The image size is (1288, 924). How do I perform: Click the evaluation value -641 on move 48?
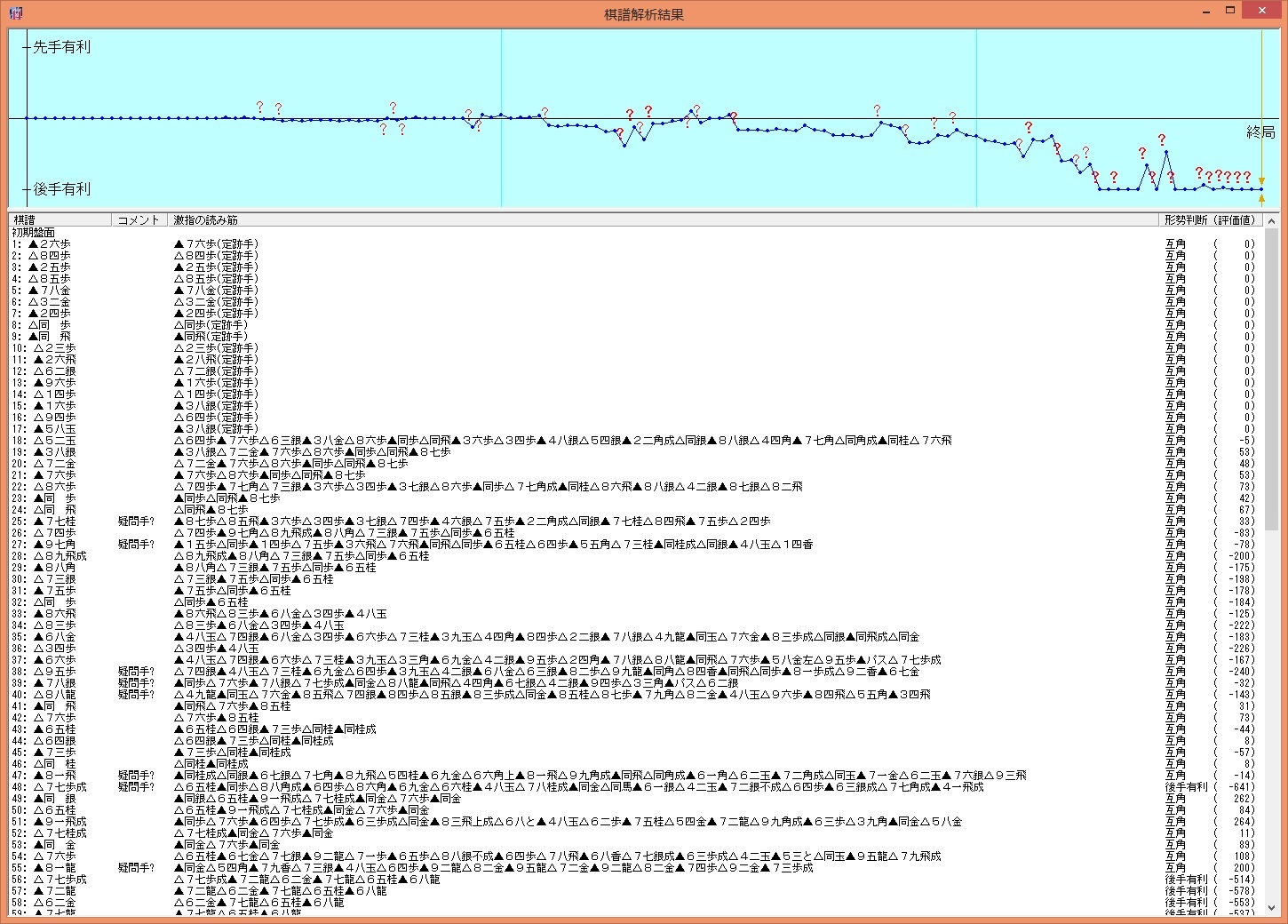(x=1241, y=786)
